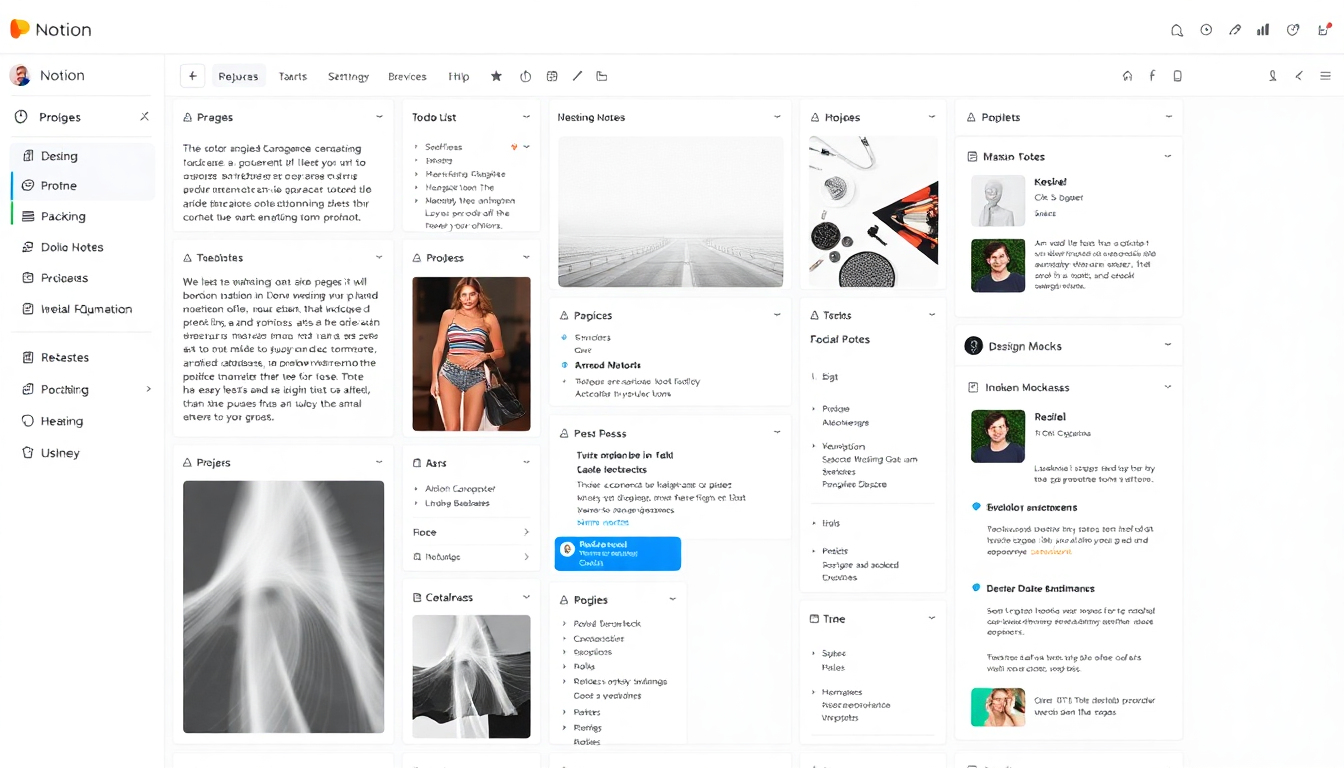Open the Brevces tab
The image size is (1344, 768).
(407, 76)
